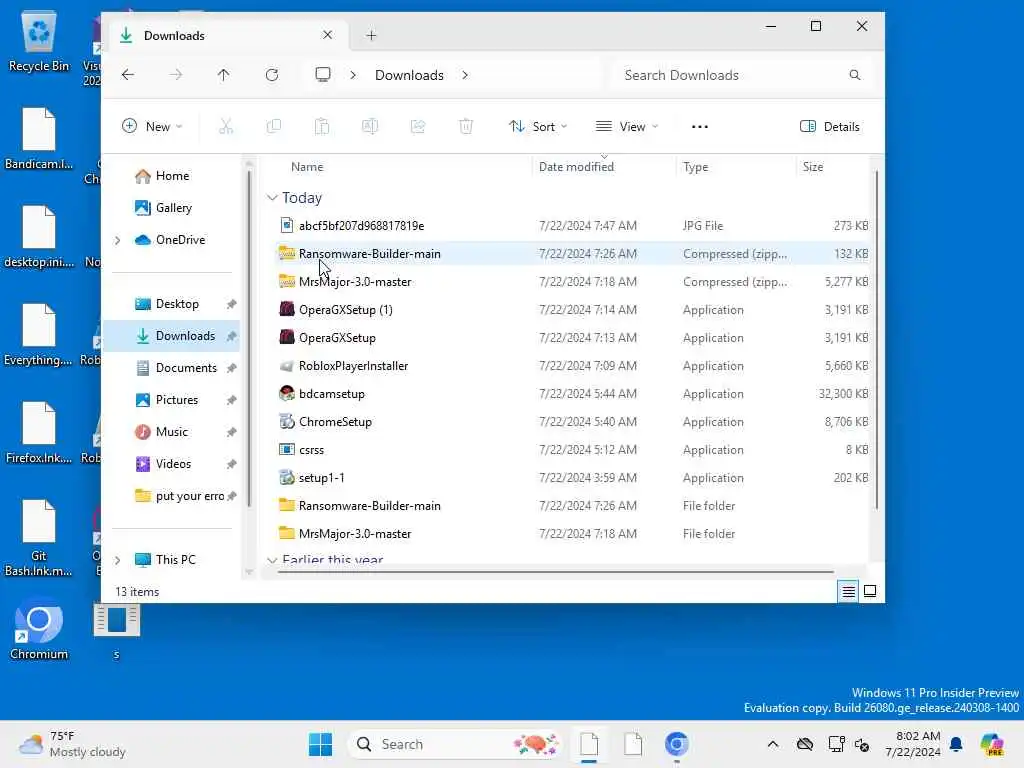
Task: Open the New dropdown menu
Action: (152, 127)
